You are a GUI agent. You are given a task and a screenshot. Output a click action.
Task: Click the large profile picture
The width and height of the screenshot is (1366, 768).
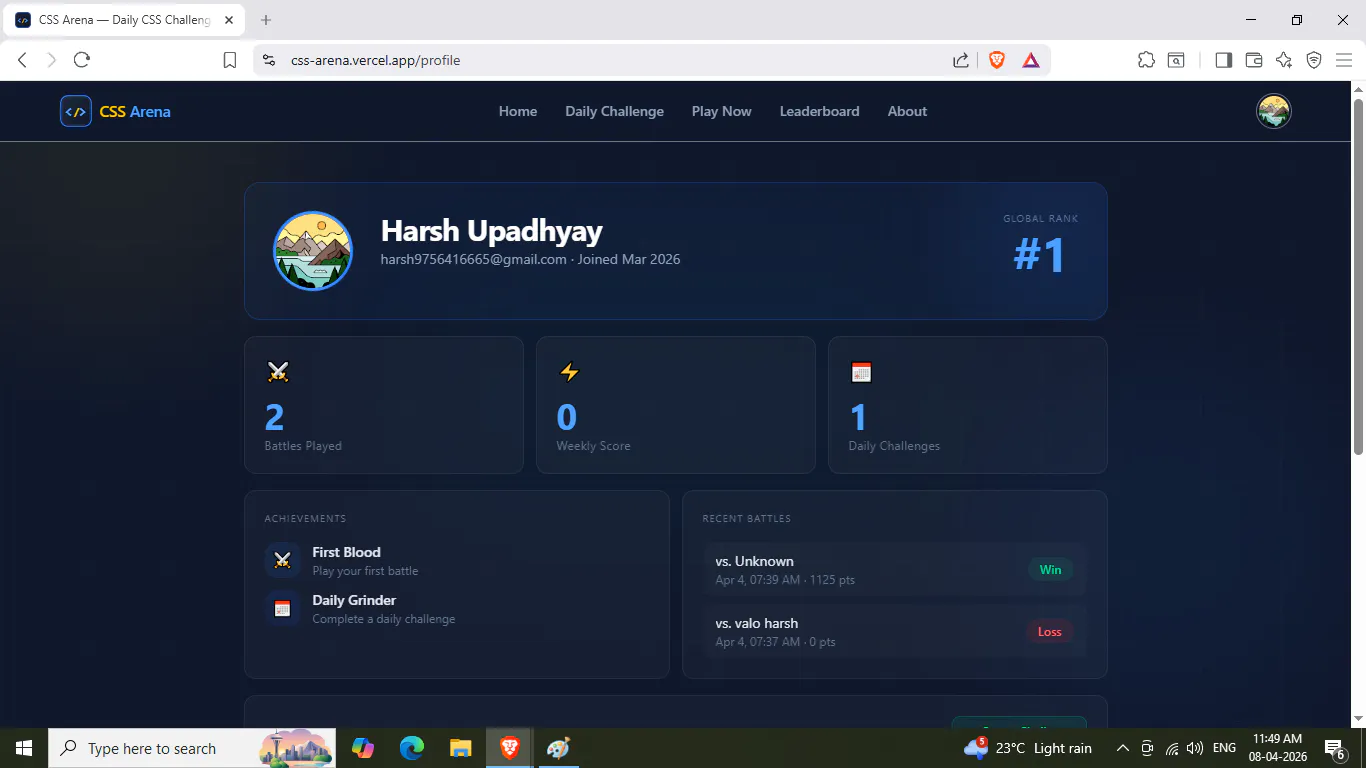313,251
